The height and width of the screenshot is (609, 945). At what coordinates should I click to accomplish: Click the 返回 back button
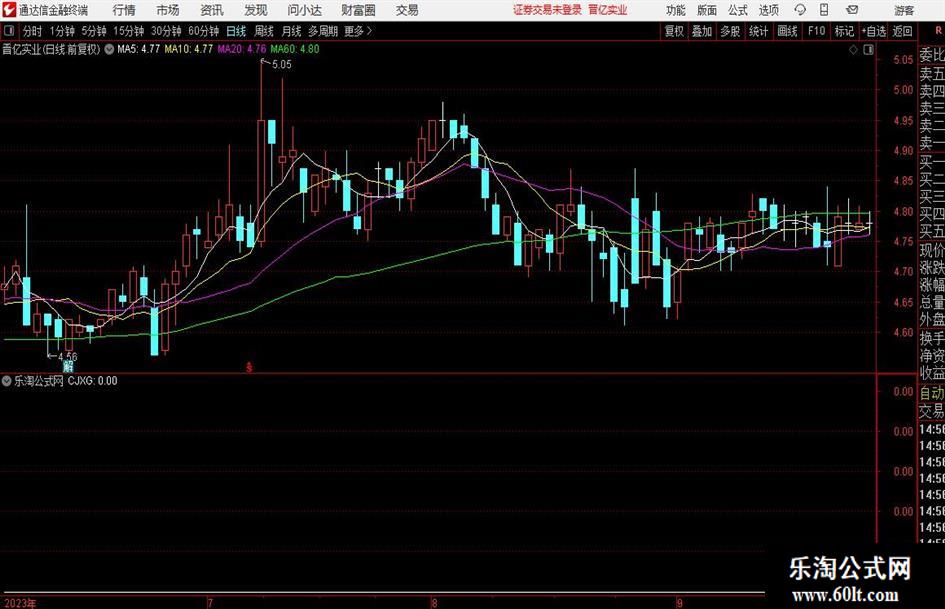[x=902, y=31]
